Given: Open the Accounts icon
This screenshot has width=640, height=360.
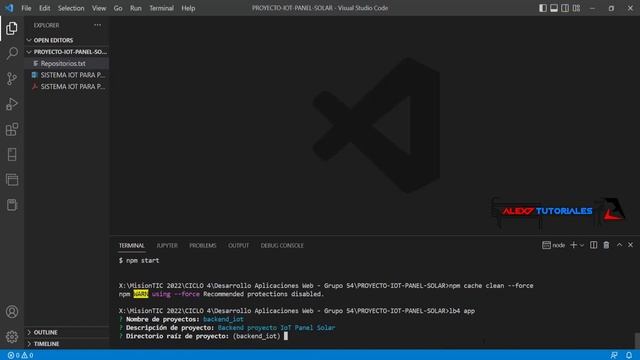Looking at the screenshot, I should pyautogui.click(x=12, y=312).
